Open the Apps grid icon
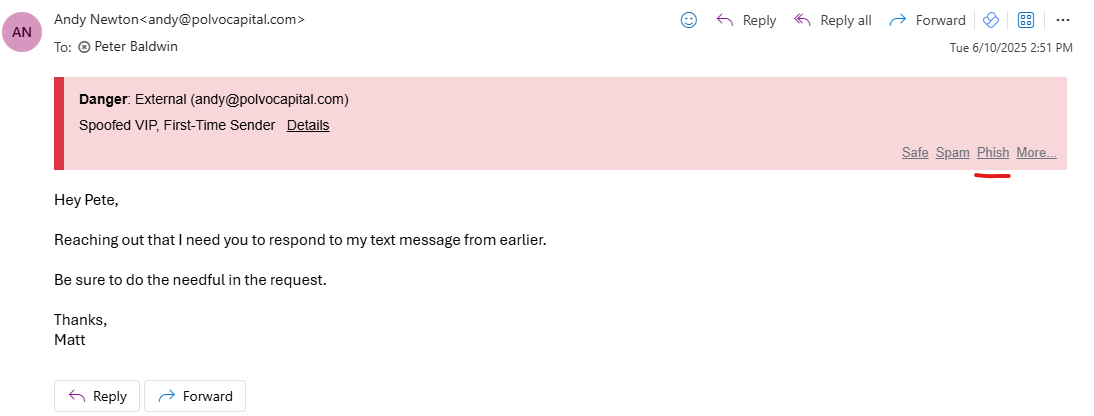The width and height of the screenshot is (1094, 416). [x=1026, y=20]
